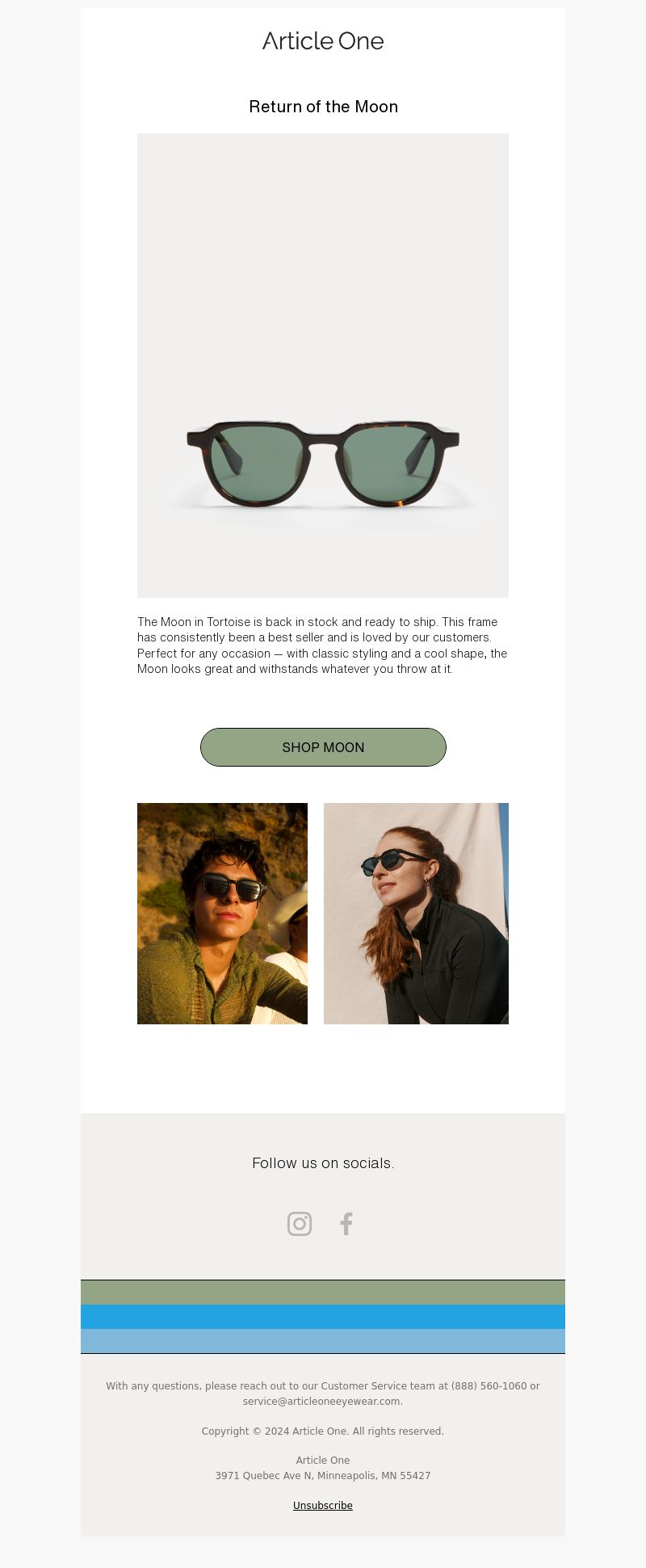Click the Return of the Moon heading
The height and width of the screenshot is (1568, 646).
[323, 107]
